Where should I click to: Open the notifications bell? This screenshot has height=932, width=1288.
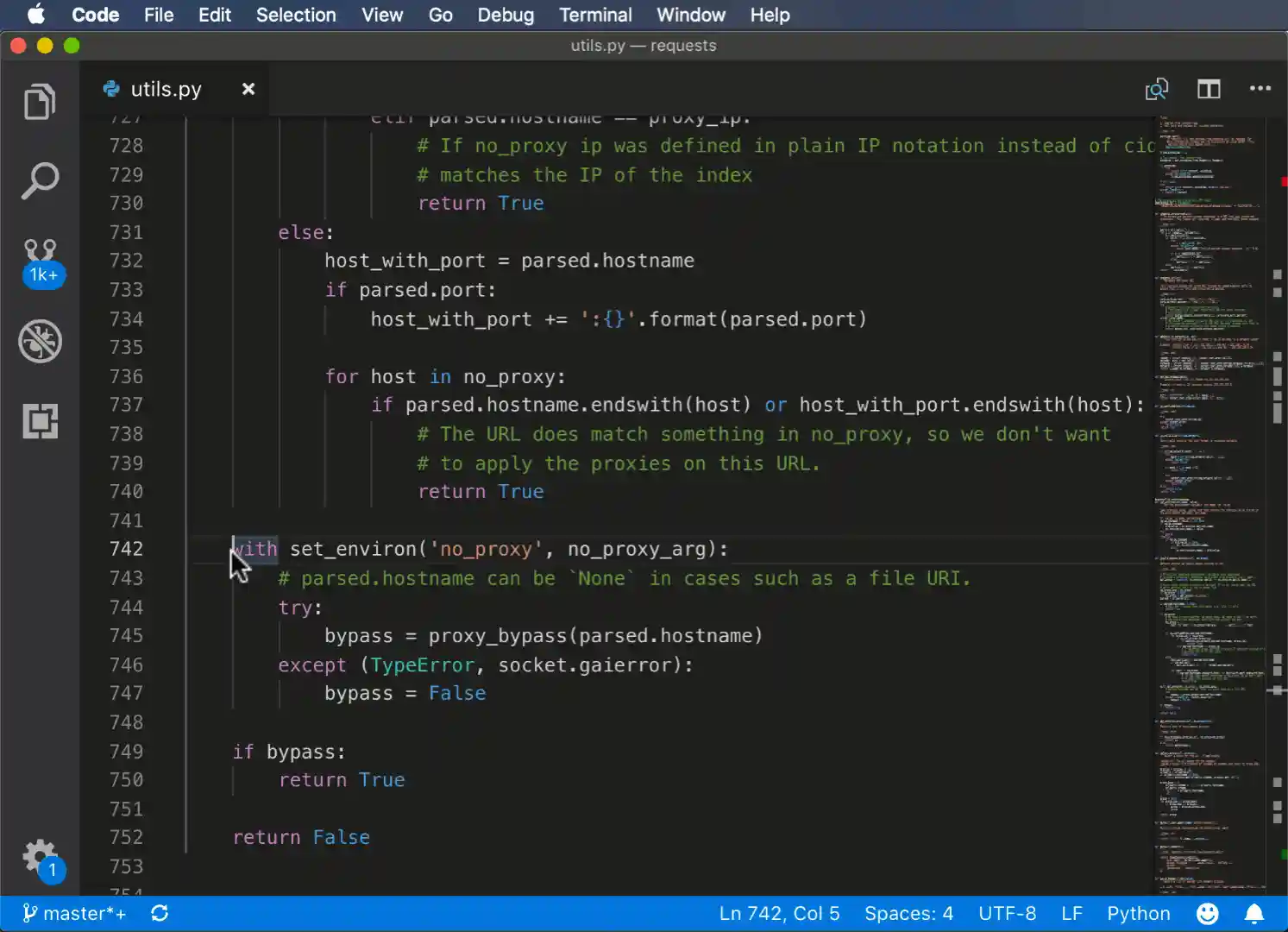click(1255, 912)
